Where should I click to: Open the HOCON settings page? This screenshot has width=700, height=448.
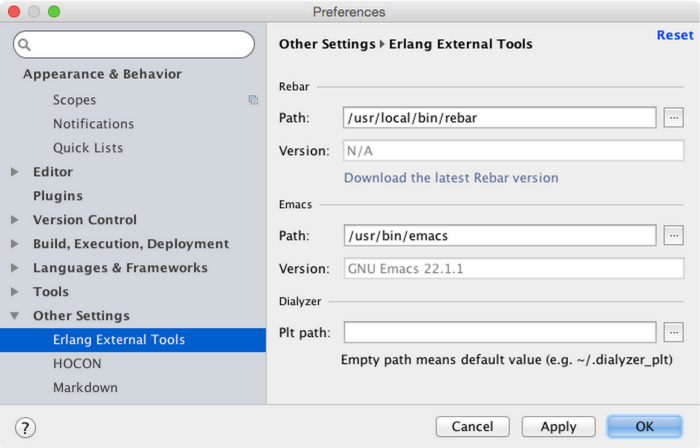click(77, 364)
